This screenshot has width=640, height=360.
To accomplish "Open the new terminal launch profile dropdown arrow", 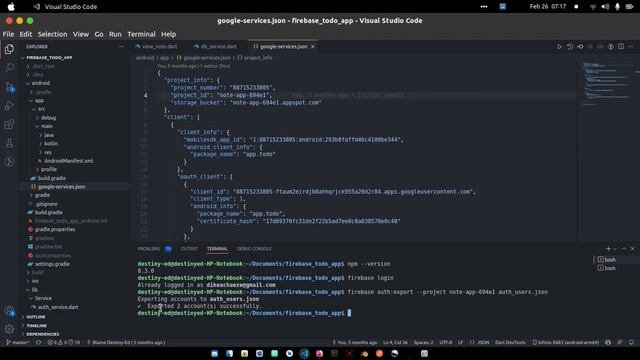I will pyautogui.click(x=615, y=249).
